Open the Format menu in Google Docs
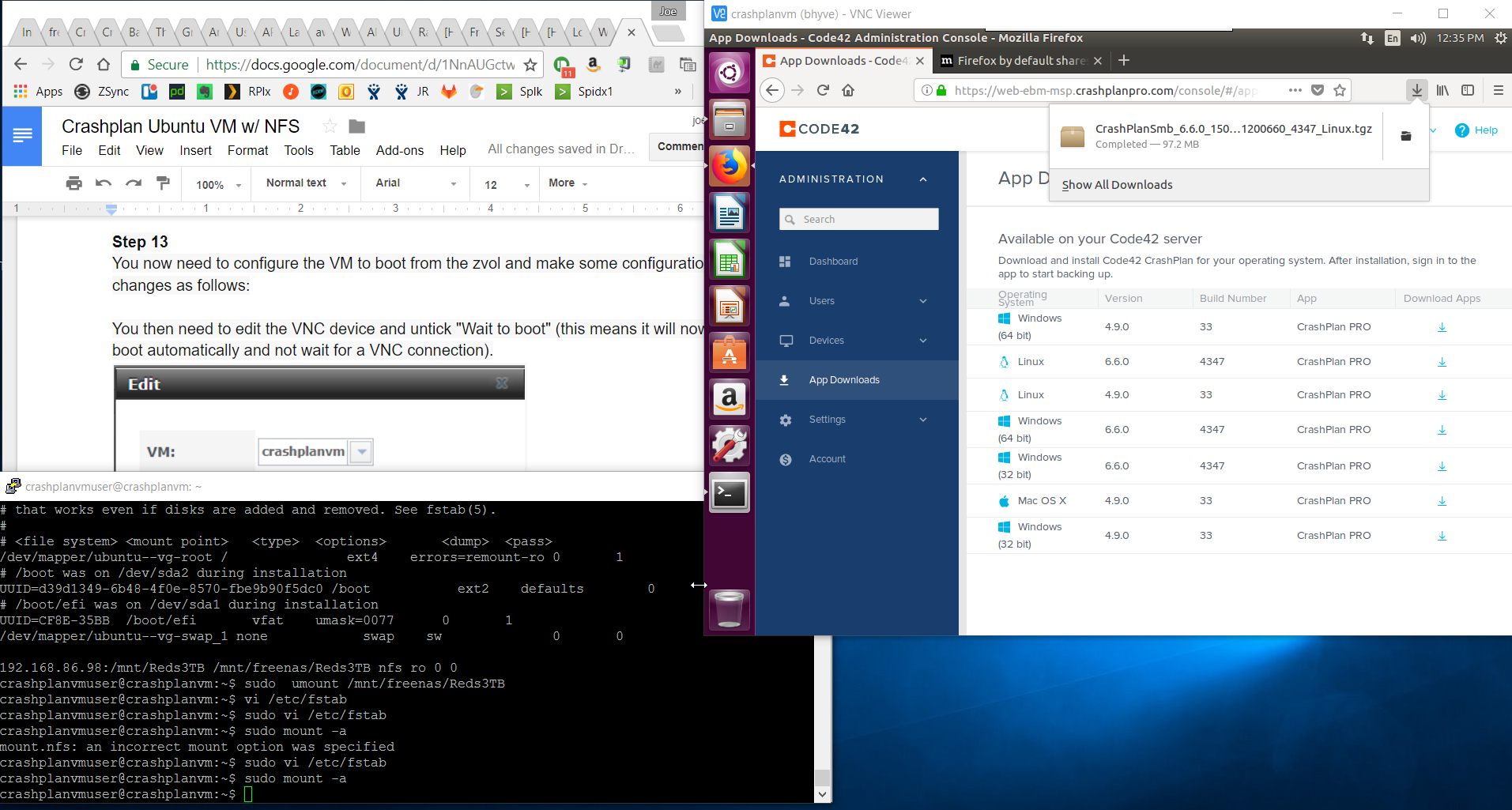The width and height of the screenshot is (1512, 810). click(x=248, y=150)
